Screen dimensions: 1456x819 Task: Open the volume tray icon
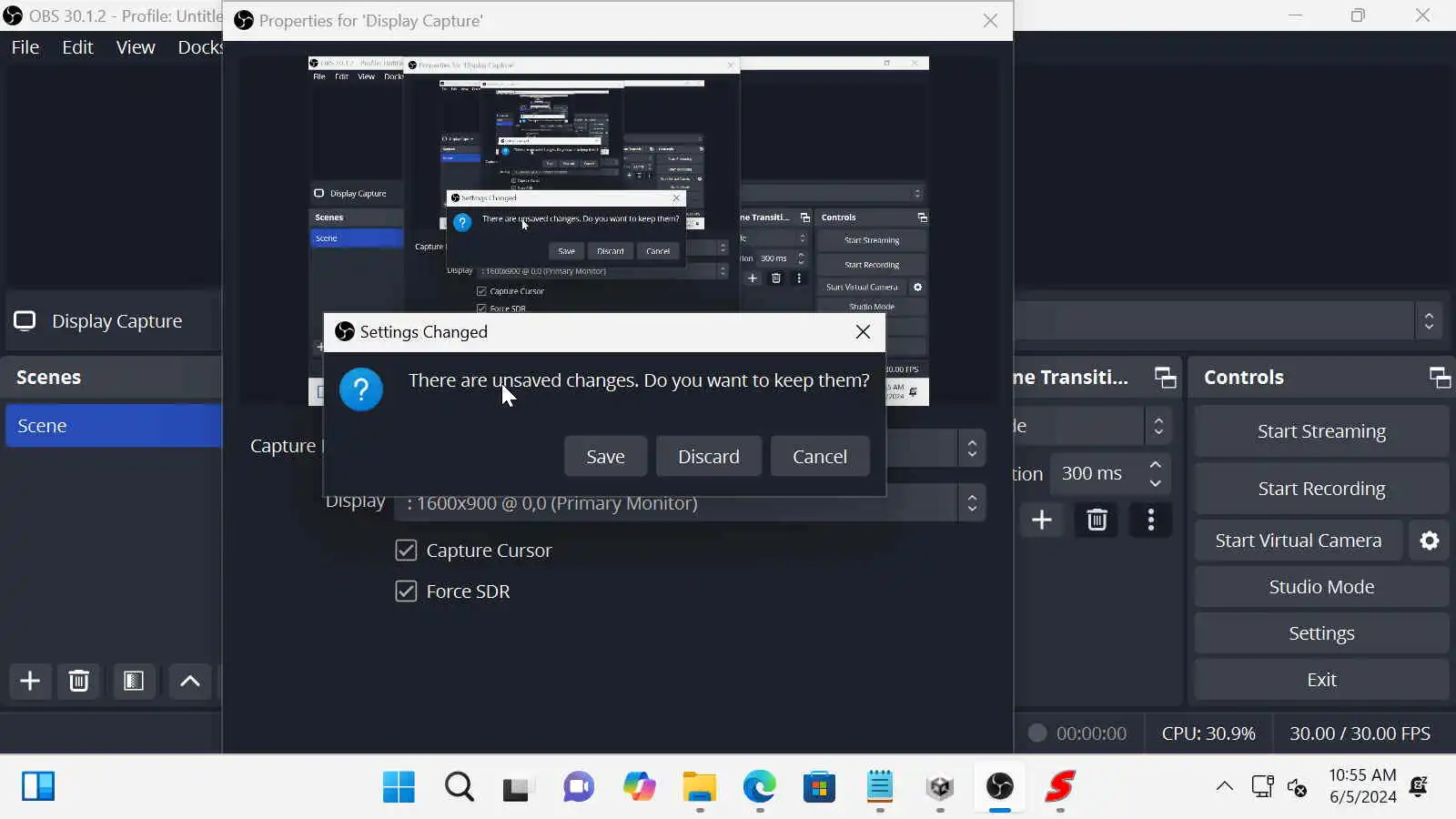pos(1298,788)
